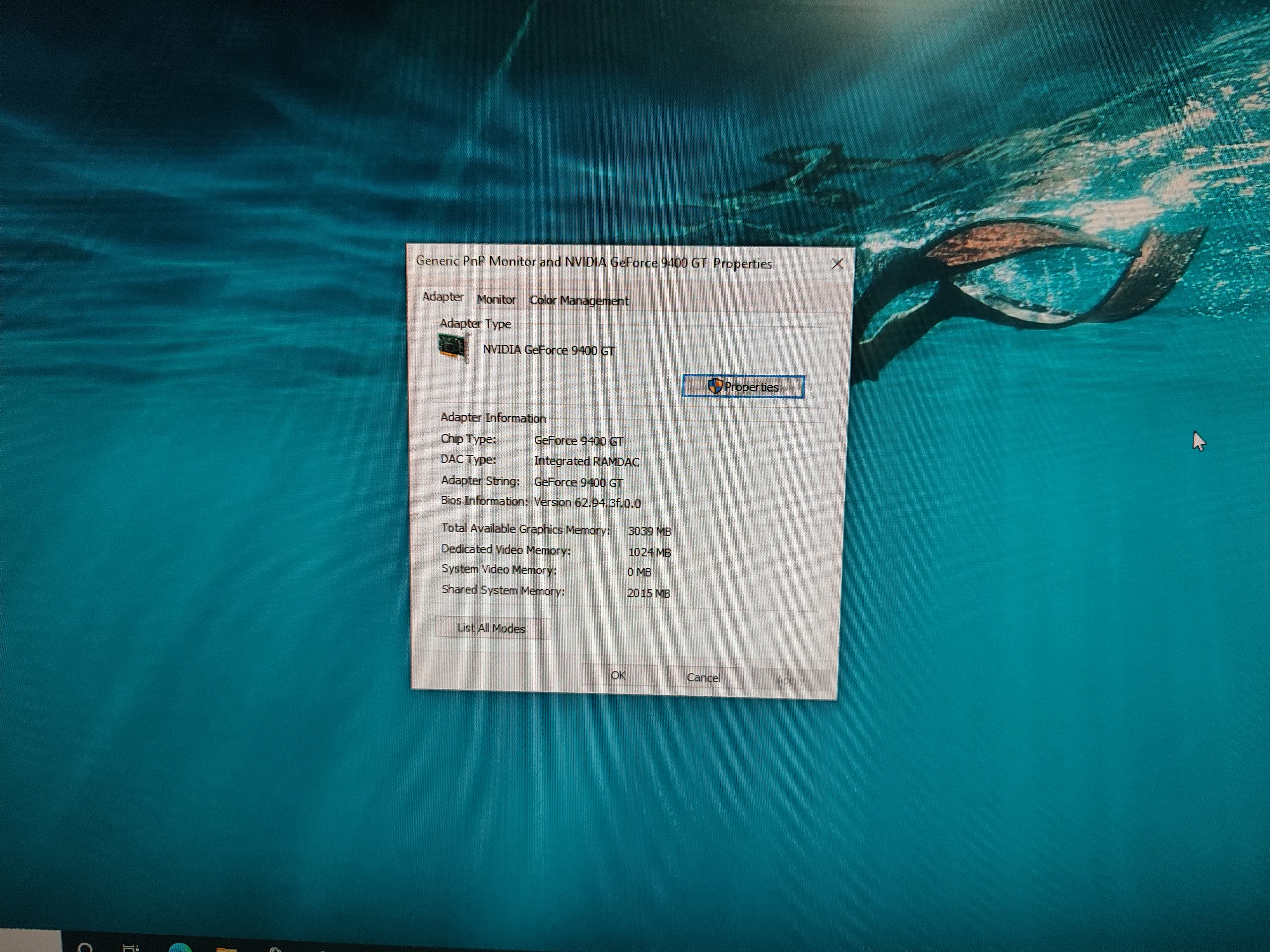Viewport: 1270px width, 952px height.
Task: Click the UAC shield icon on Properties button
Action: [715, 386]
